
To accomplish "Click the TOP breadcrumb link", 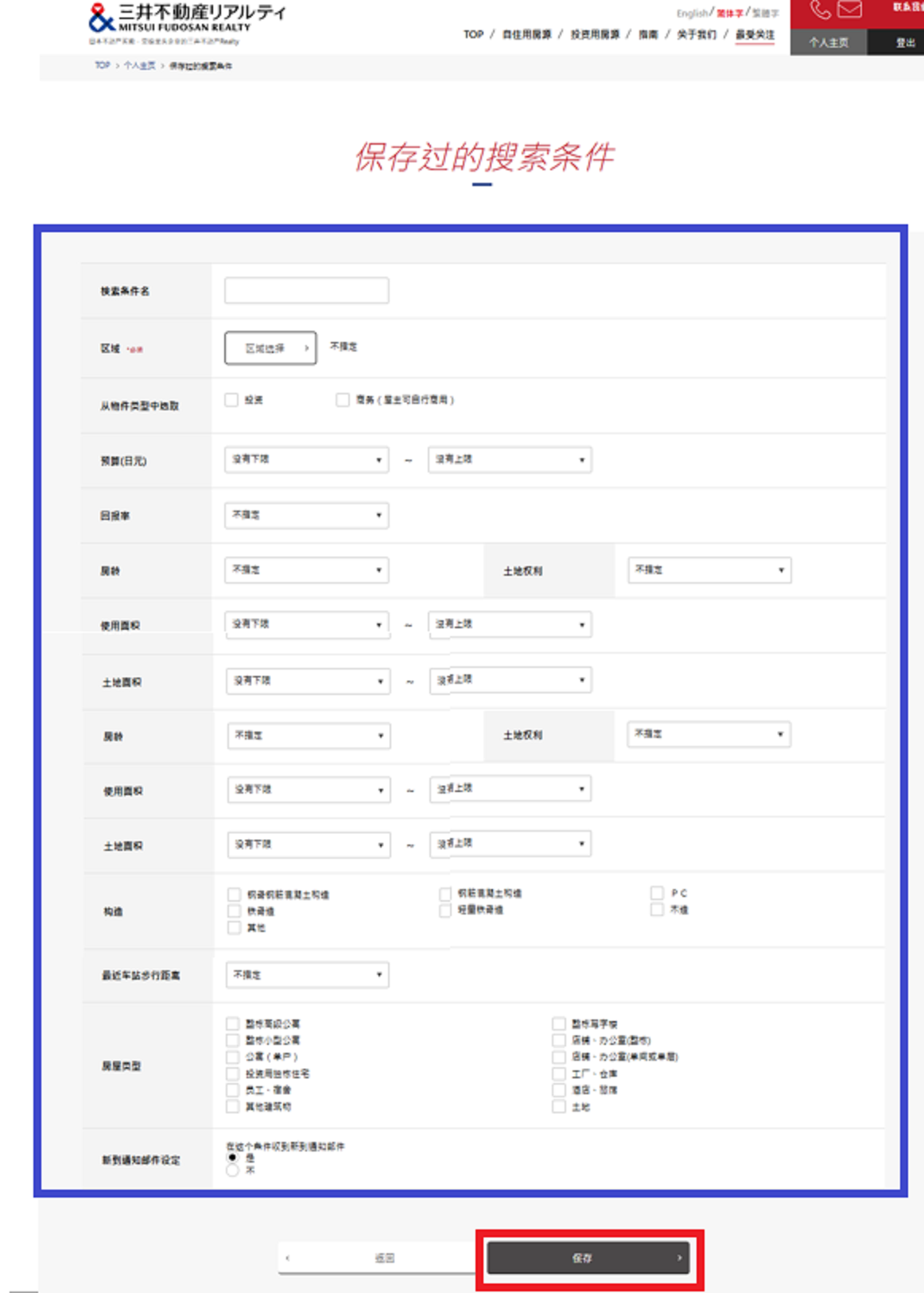I will [x=103, y=66].
